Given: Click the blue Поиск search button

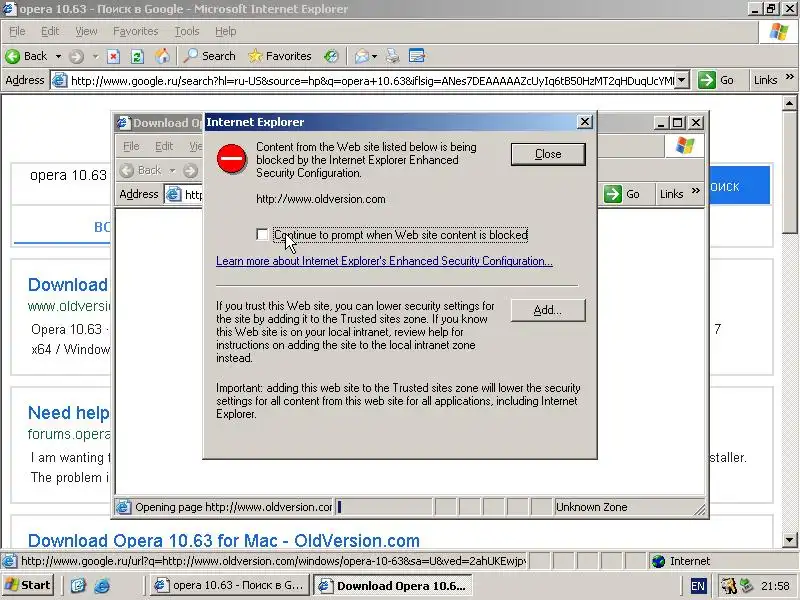Looking at the screenshot, I should [x=739, y=186].
